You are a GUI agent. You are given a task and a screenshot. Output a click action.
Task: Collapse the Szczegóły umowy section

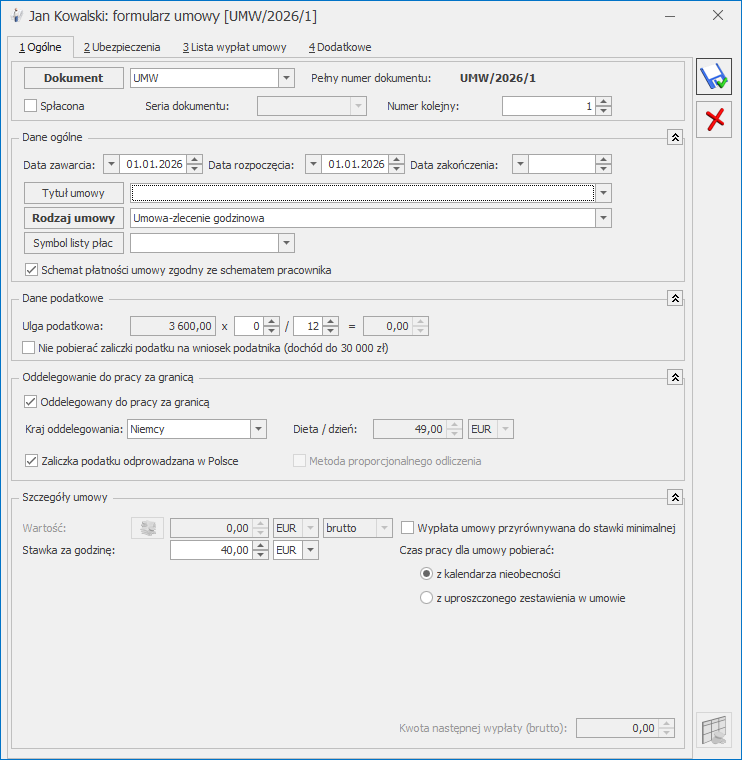(675, 497)
